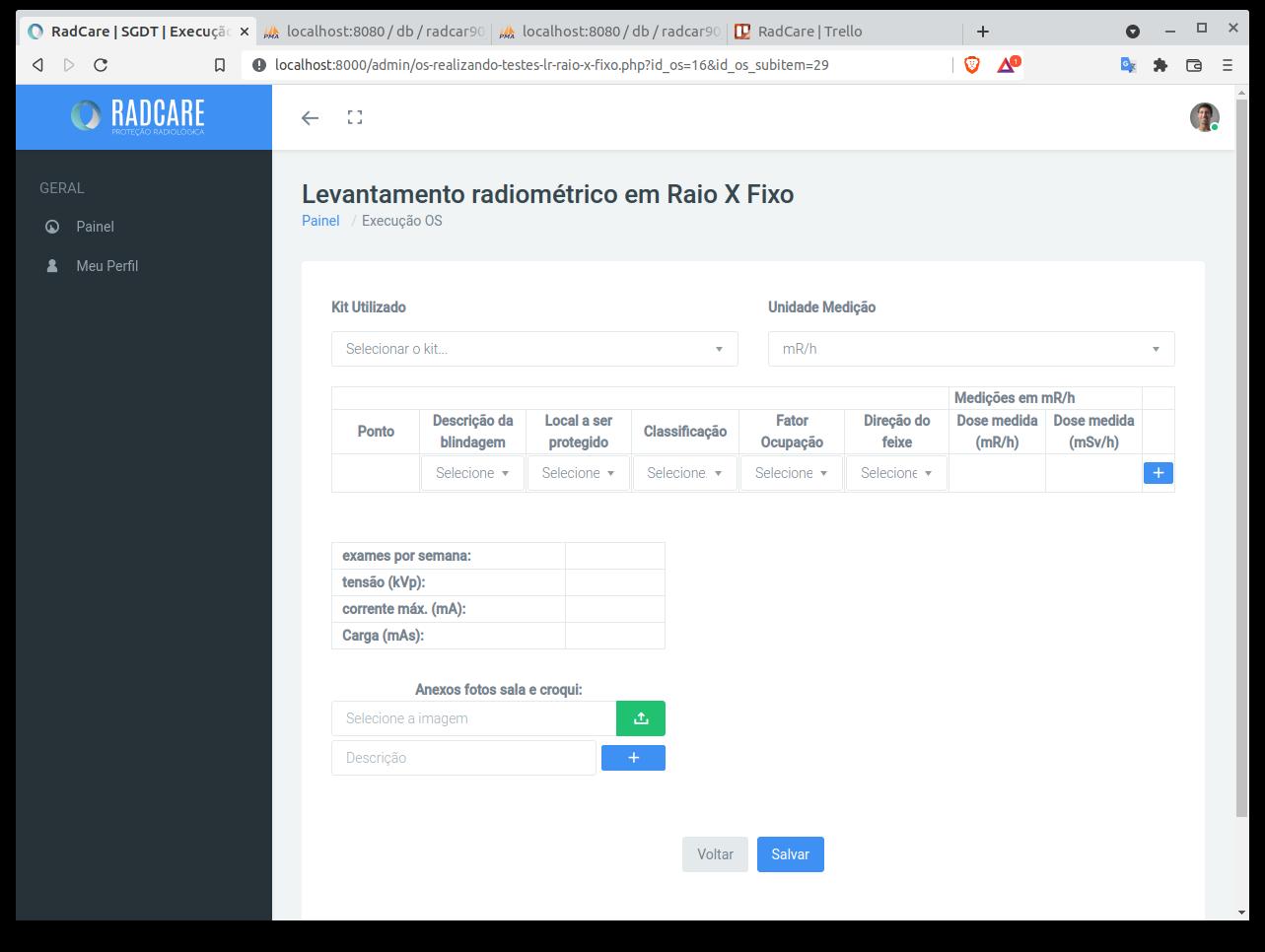Viewport: 1265px width, 952px height.
Task: Go to Meu Perfil sidebar item
Action: (106, 266)
